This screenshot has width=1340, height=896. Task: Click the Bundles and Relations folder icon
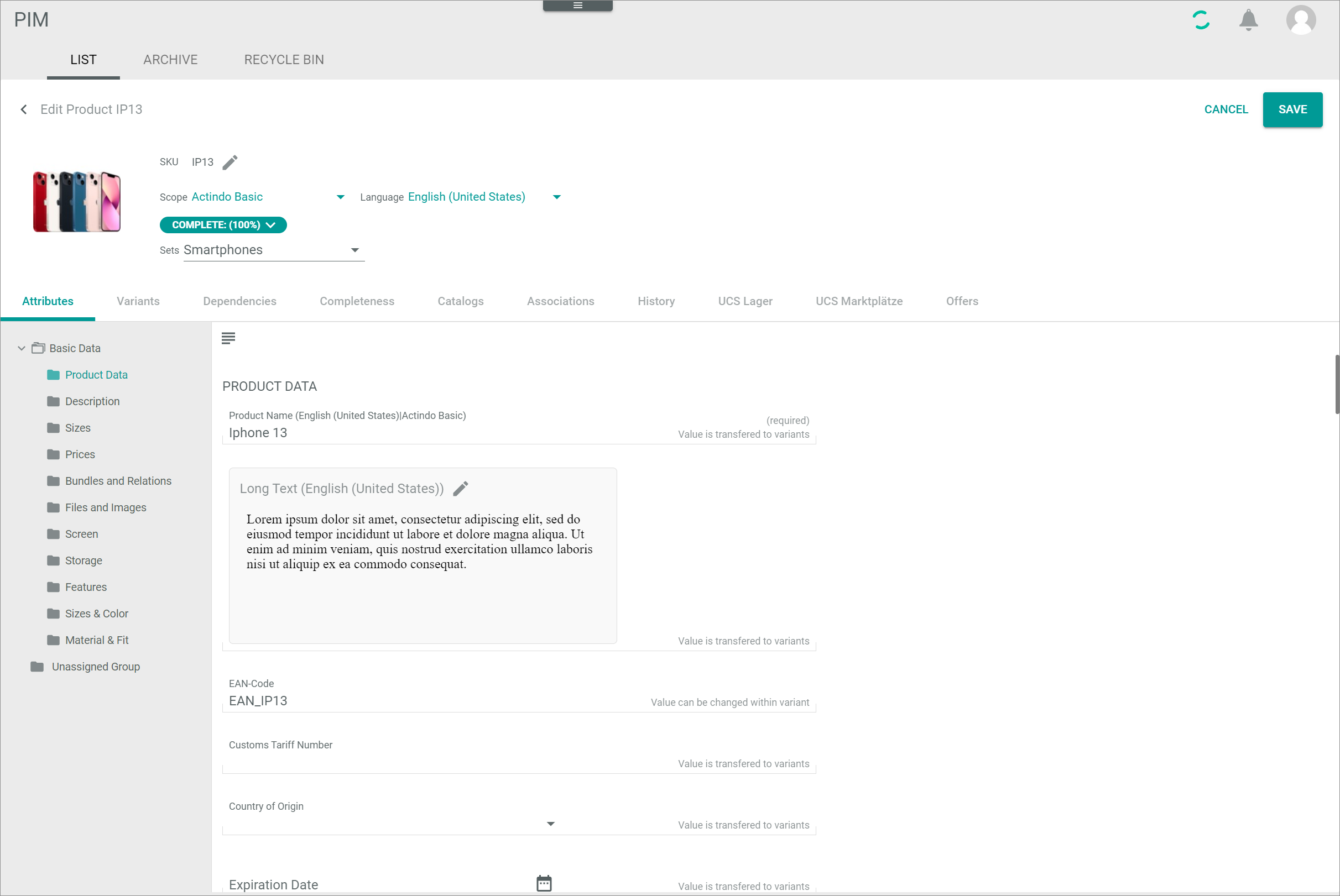pos(53,481)
